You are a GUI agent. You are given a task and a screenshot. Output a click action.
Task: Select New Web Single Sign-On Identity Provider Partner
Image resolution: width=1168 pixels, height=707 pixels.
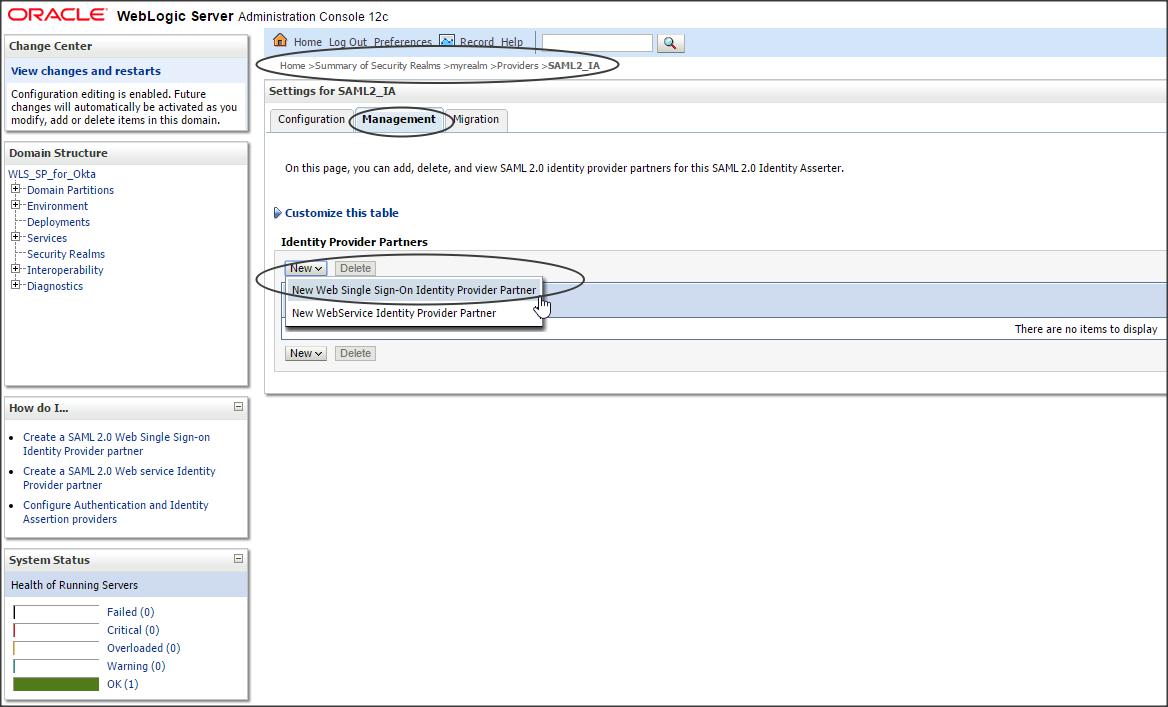pos(413,291)
